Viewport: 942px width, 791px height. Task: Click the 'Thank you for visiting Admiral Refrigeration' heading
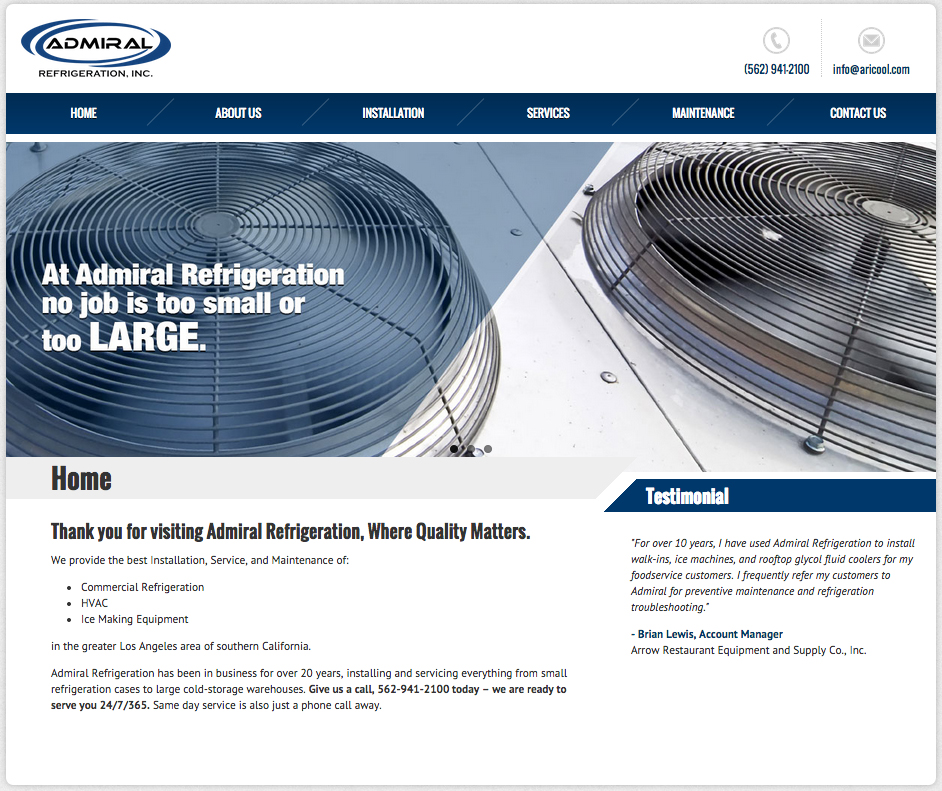pyautogui.click(x=291, y=532)
